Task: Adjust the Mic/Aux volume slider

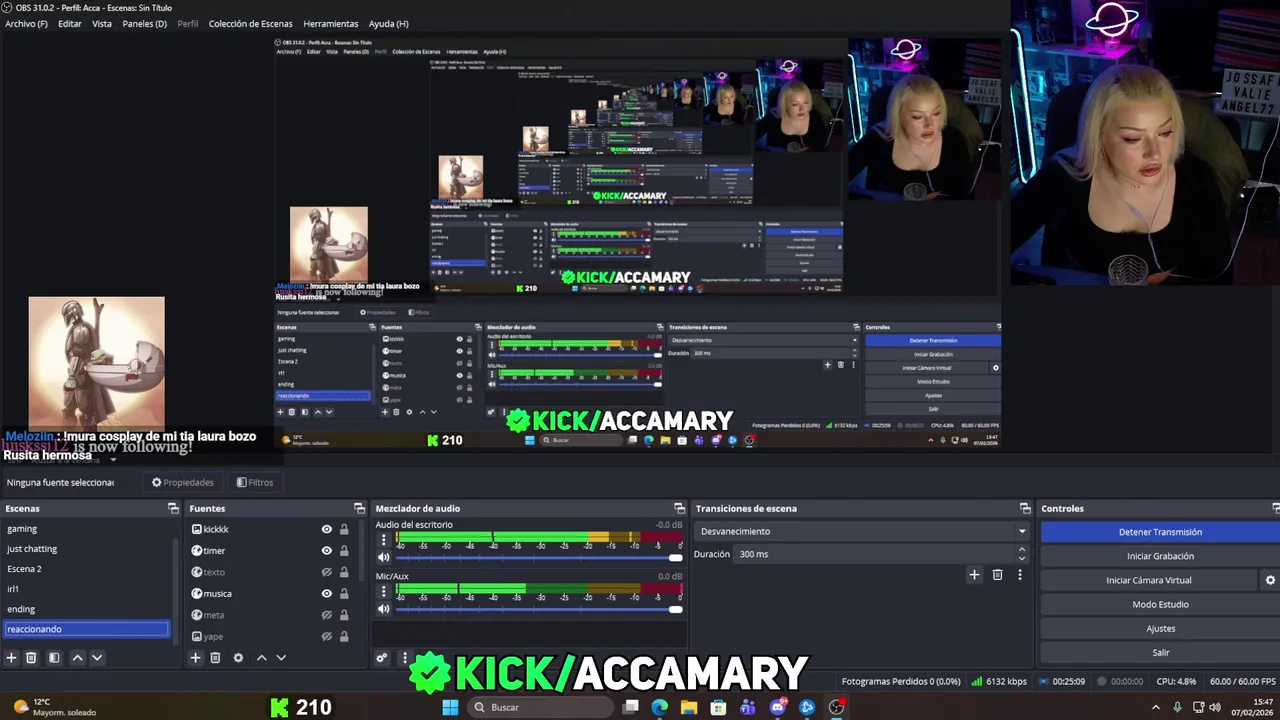Action: point(539,609)
